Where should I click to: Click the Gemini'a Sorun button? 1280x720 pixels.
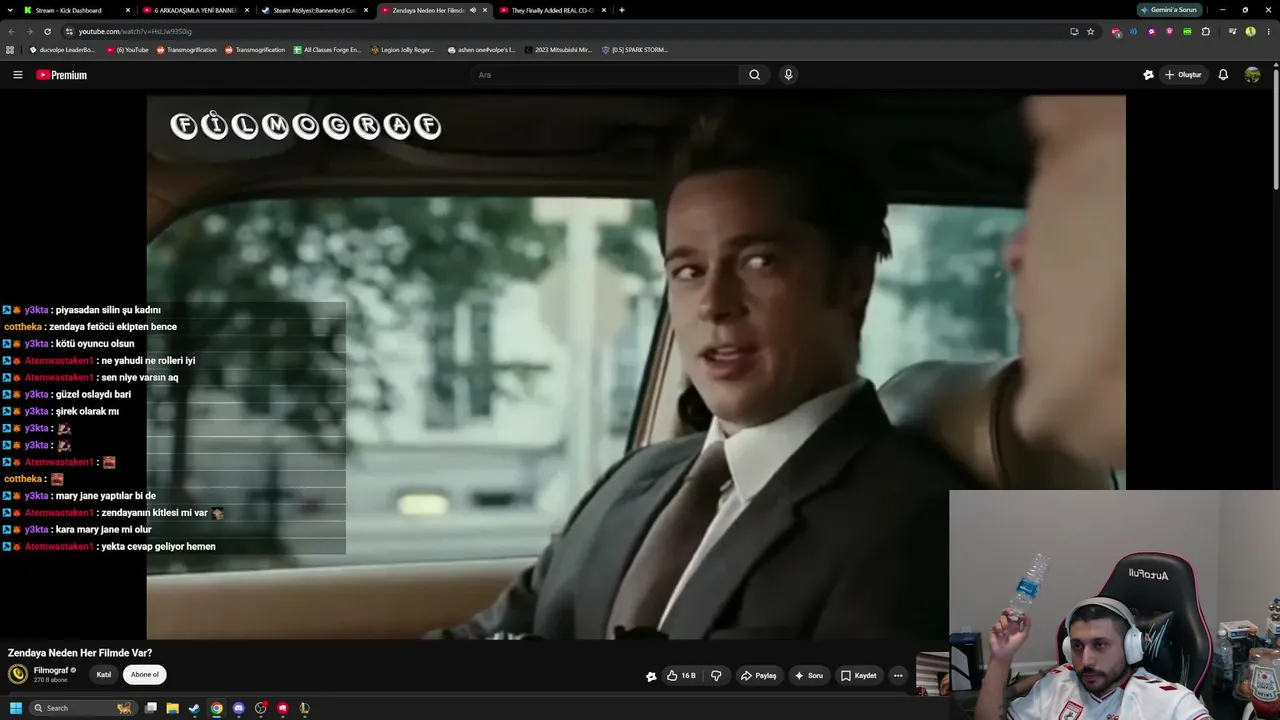[x=1170, y=10]
